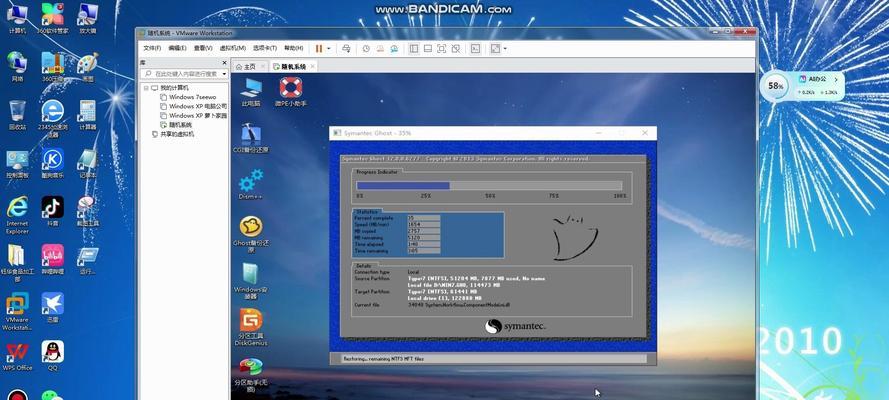Open the snapshot manager toolbar icon
Screen dimensions: 889x400
point(394,49)
